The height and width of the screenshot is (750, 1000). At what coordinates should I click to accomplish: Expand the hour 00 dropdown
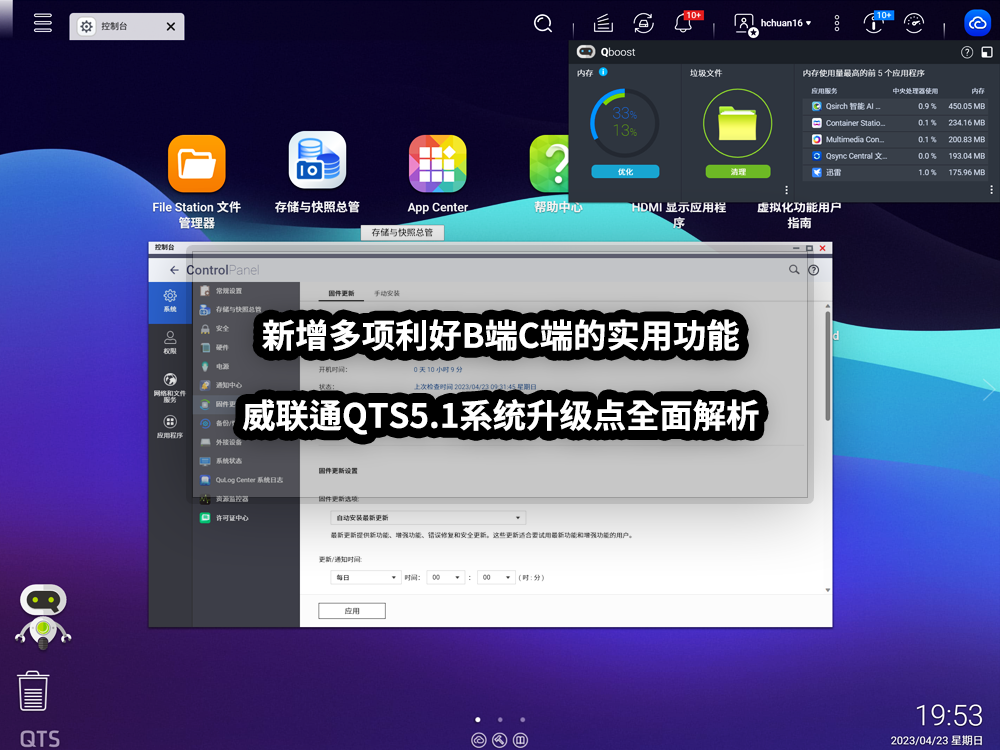445,577
